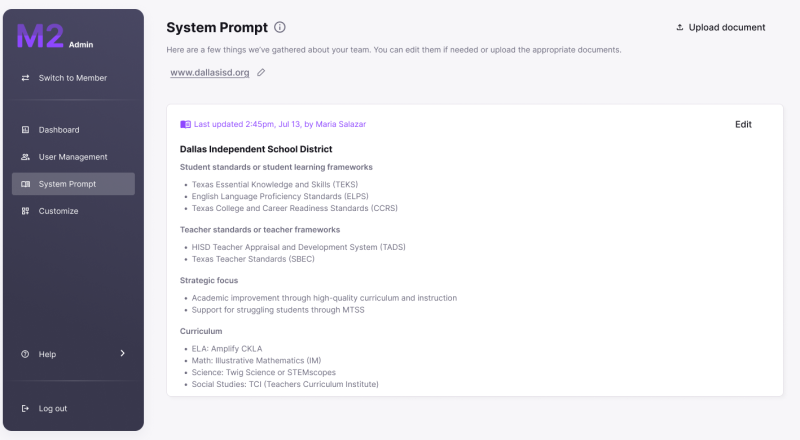The height and width of the screenshot is (440, 800).
Task: Click the M2 logo in sidebar
Action: tap(40, 37)
